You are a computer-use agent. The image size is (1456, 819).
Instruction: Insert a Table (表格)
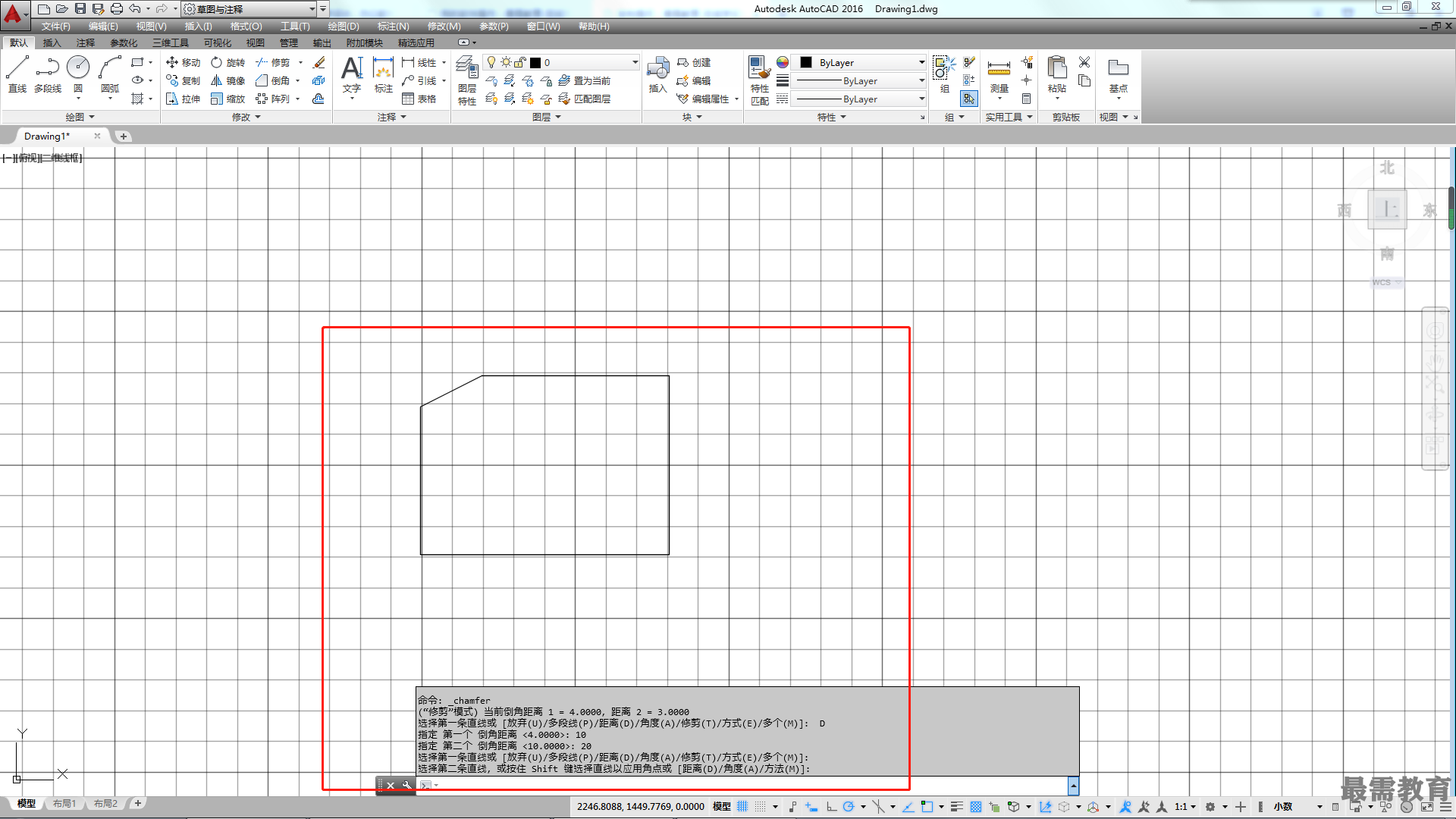(419, 99)
